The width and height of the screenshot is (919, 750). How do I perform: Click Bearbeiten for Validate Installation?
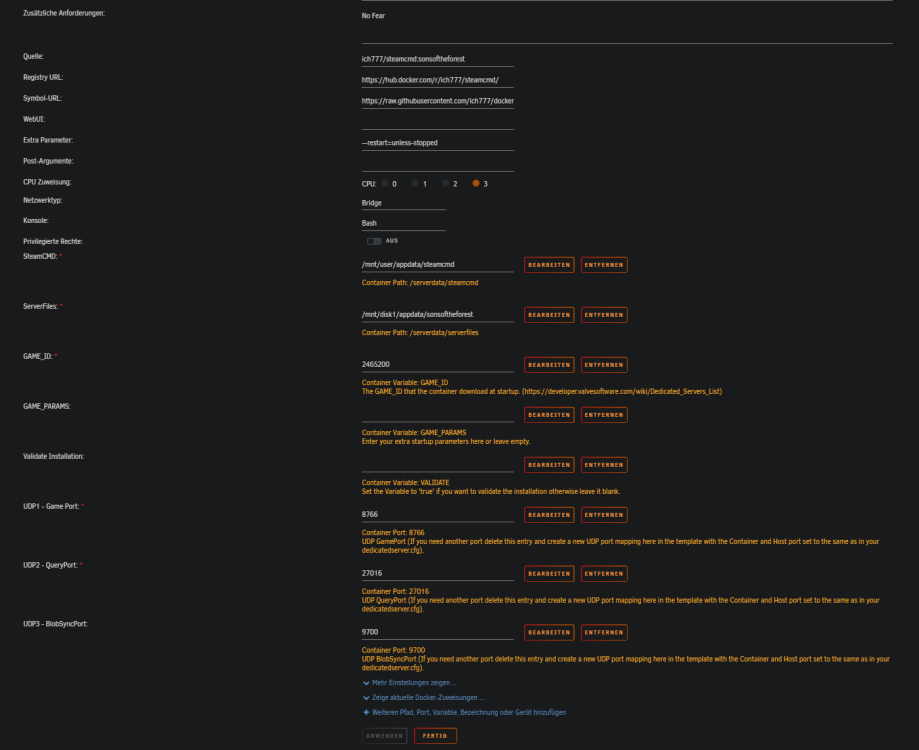[x=549, y=465]
